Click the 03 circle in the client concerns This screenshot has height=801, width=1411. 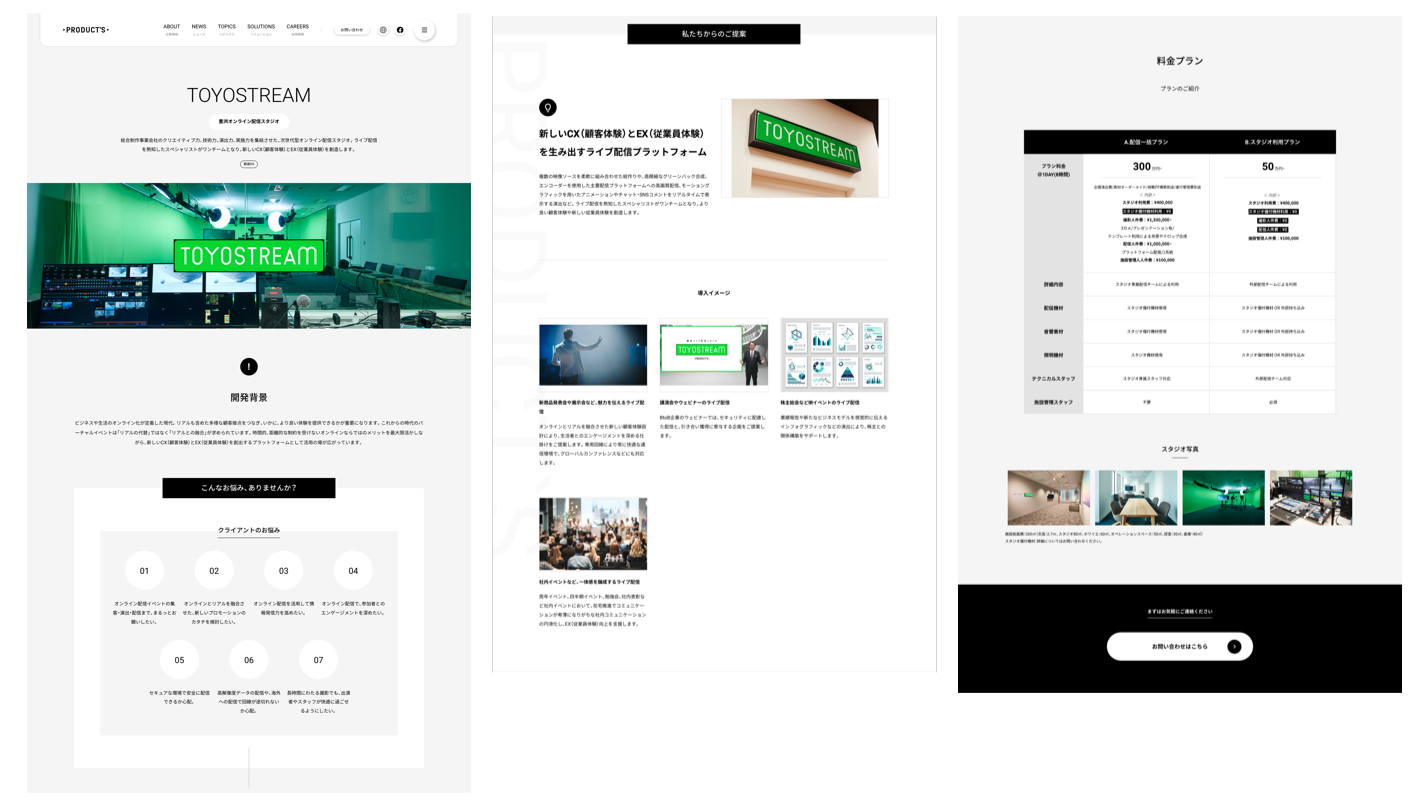pos(283,571)
